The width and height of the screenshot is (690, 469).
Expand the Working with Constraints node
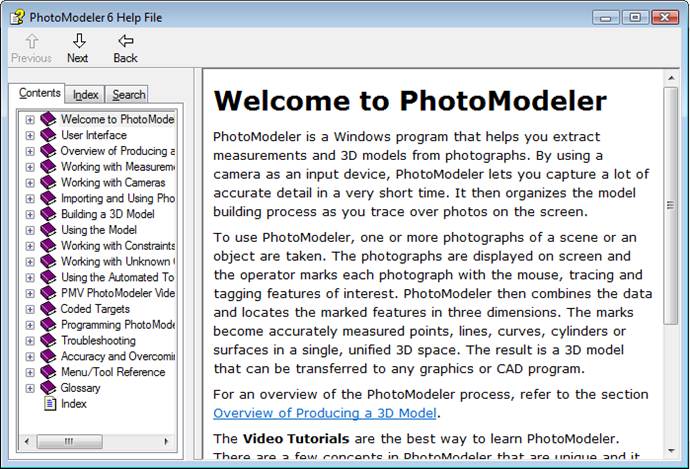(x=30, y=246)
